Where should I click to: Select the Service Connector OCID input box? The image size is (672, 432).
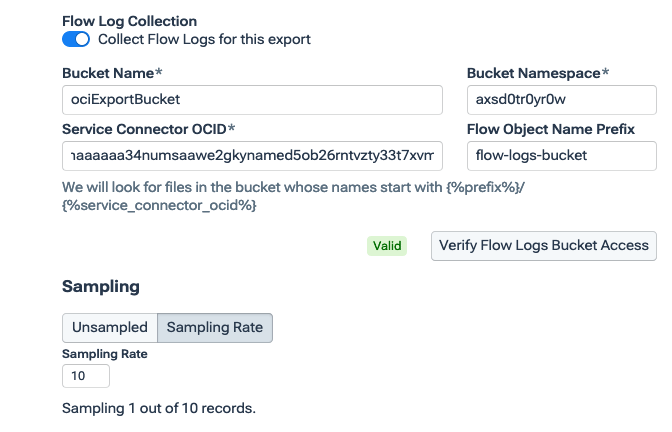click(x=252, y=156)
